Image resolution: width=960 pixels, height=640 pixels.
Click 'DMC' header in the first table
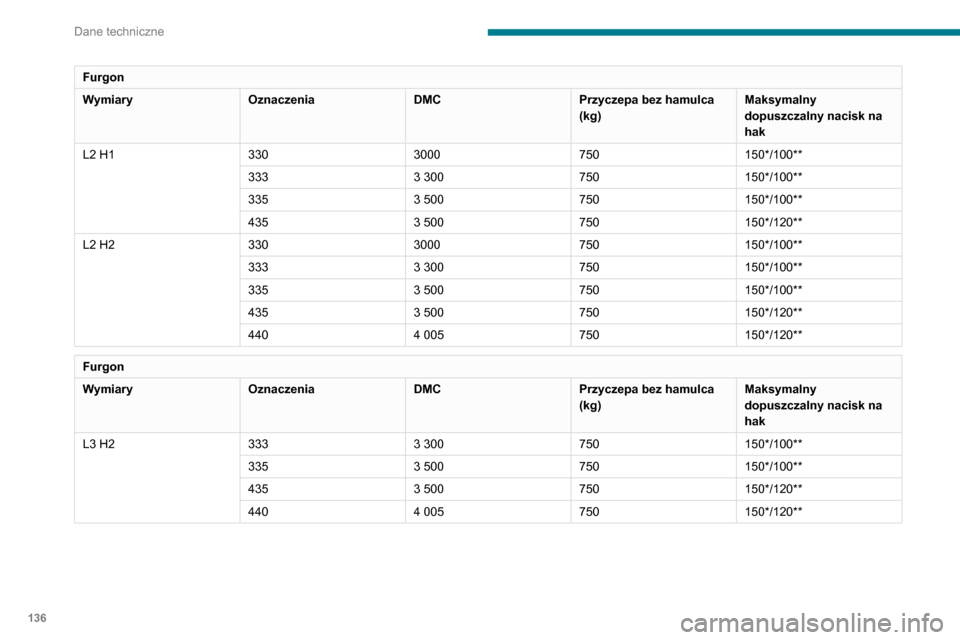pyautogui.click(x=427, y=101)
